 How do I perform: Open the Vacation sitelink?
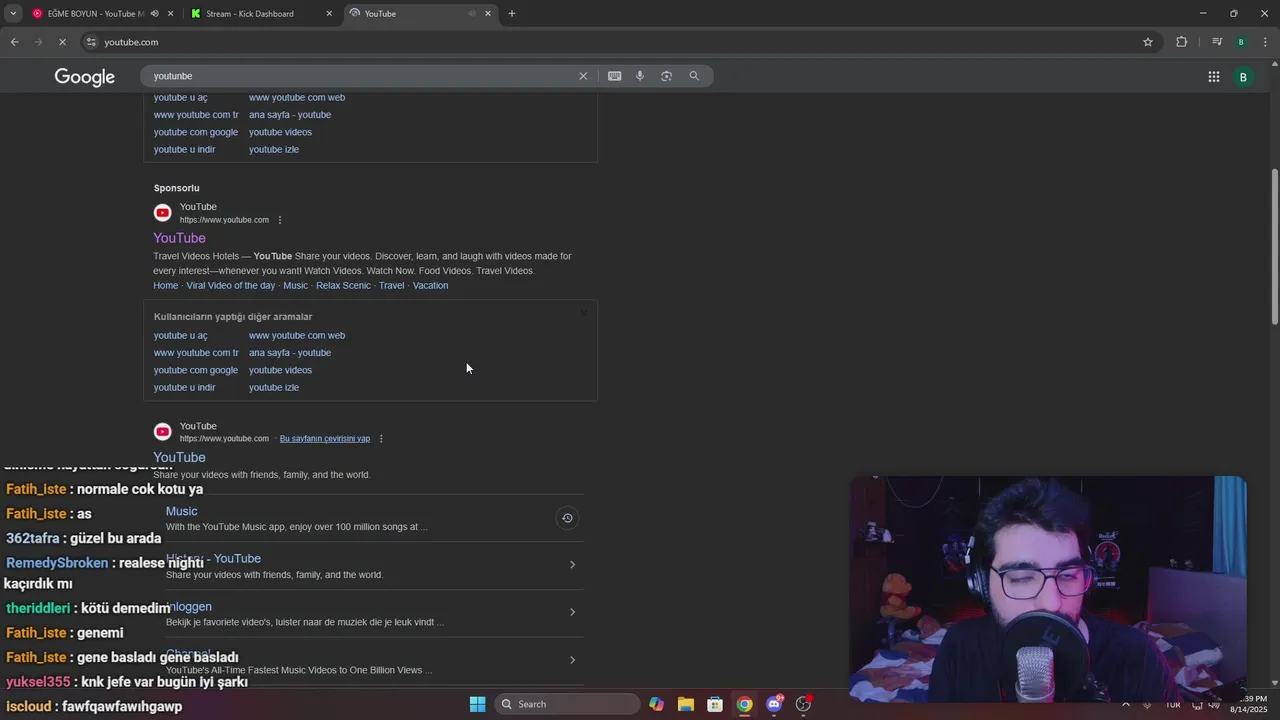pos(430,285)
